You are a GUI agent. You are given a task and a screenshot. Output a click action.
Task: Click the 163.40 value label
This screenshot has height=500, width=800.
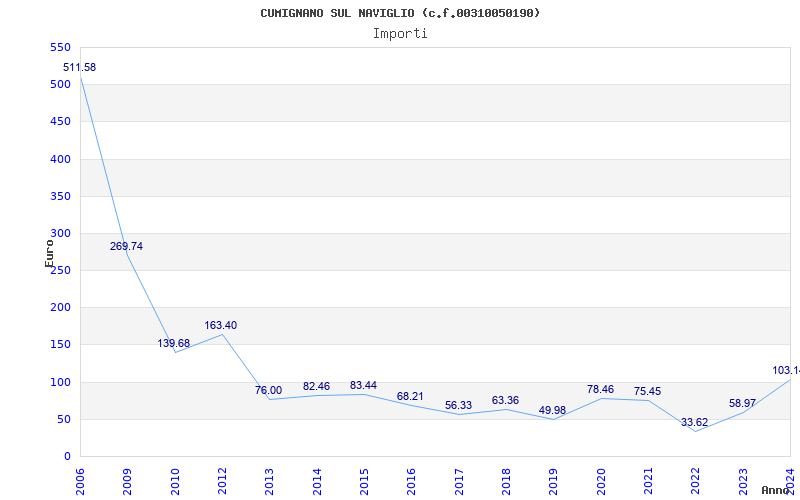pos(221,326)
